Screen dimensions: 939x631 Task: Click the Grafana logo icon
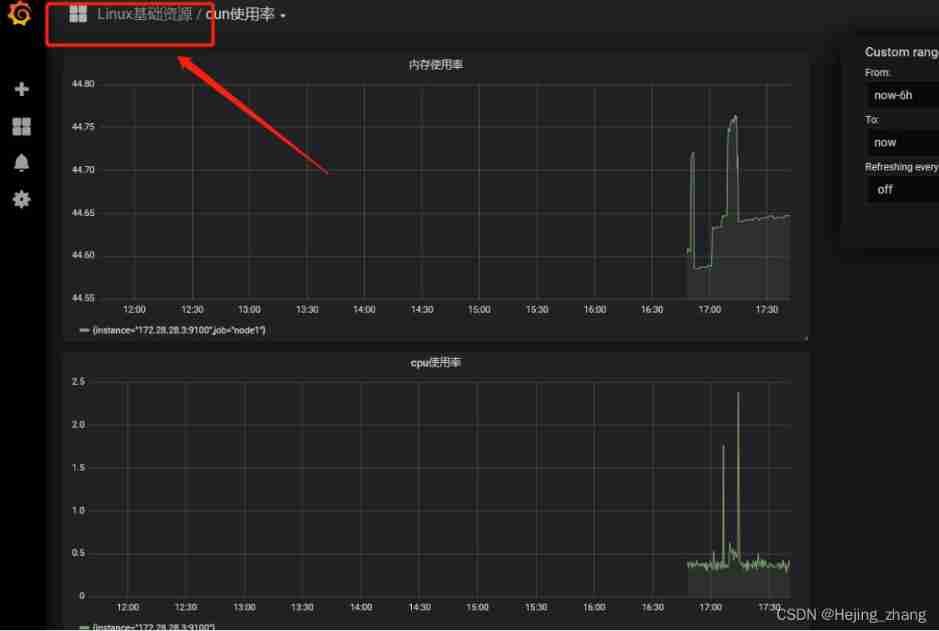coord(19,13)
